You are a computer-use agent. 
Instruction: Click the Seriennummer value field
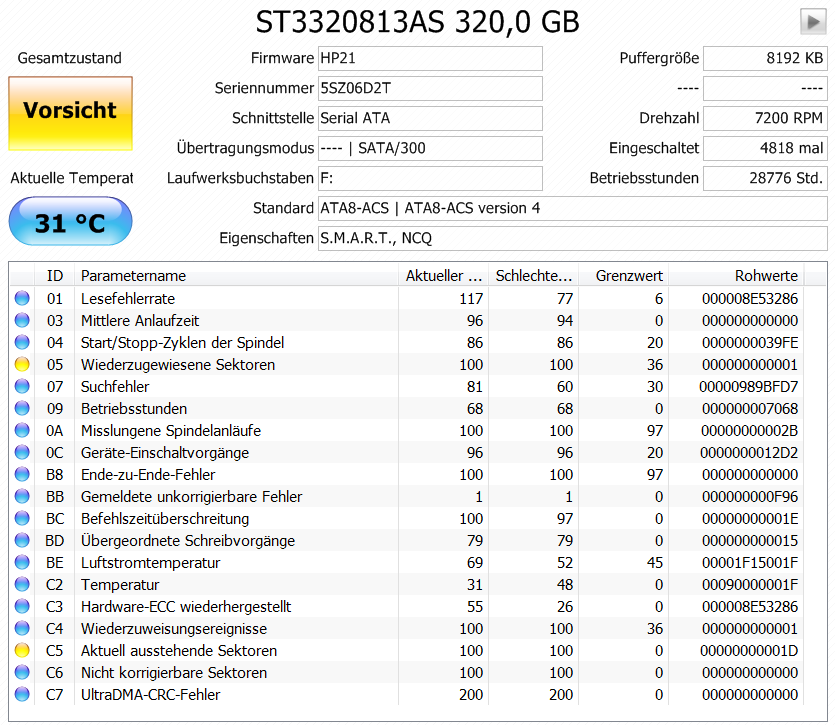[x=430, y=88]
